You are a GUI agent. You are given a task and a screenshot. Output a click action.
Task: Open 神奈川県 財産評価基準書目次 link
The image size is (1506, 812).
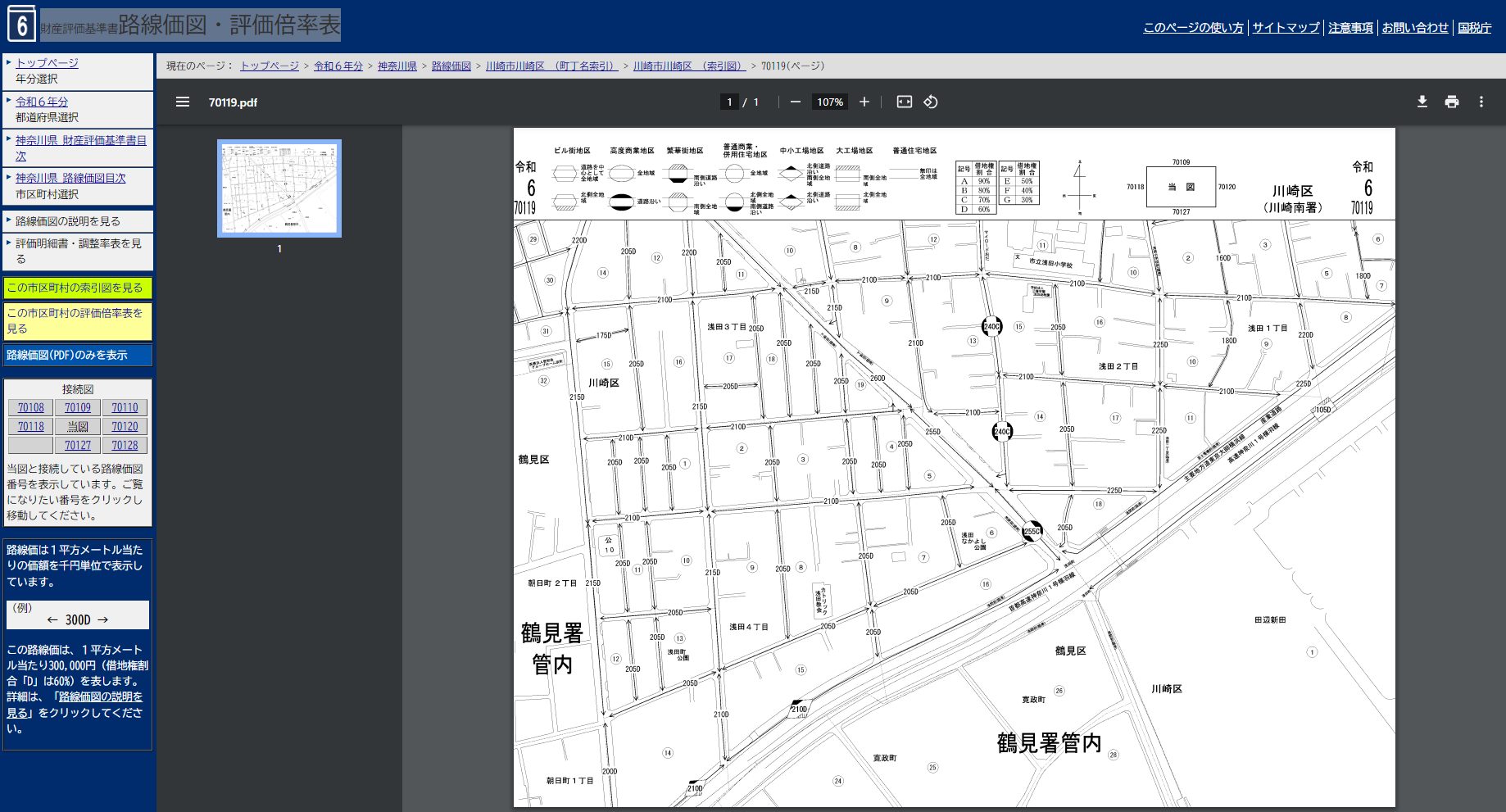[x=81, y=147]
